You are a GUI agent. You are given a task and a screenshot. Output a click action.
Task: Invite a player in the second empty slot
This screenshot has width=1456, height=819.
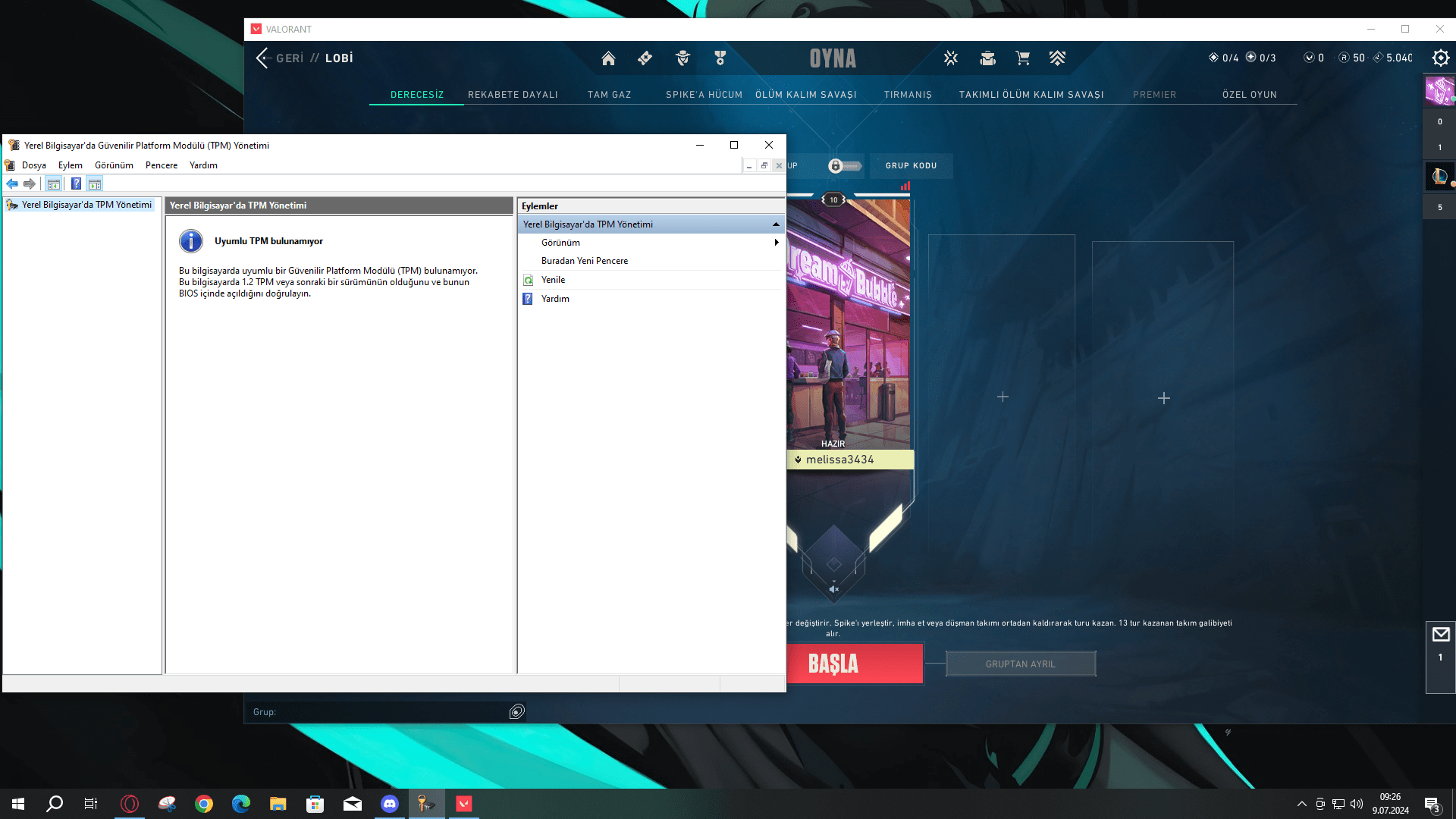point(1163,398)
